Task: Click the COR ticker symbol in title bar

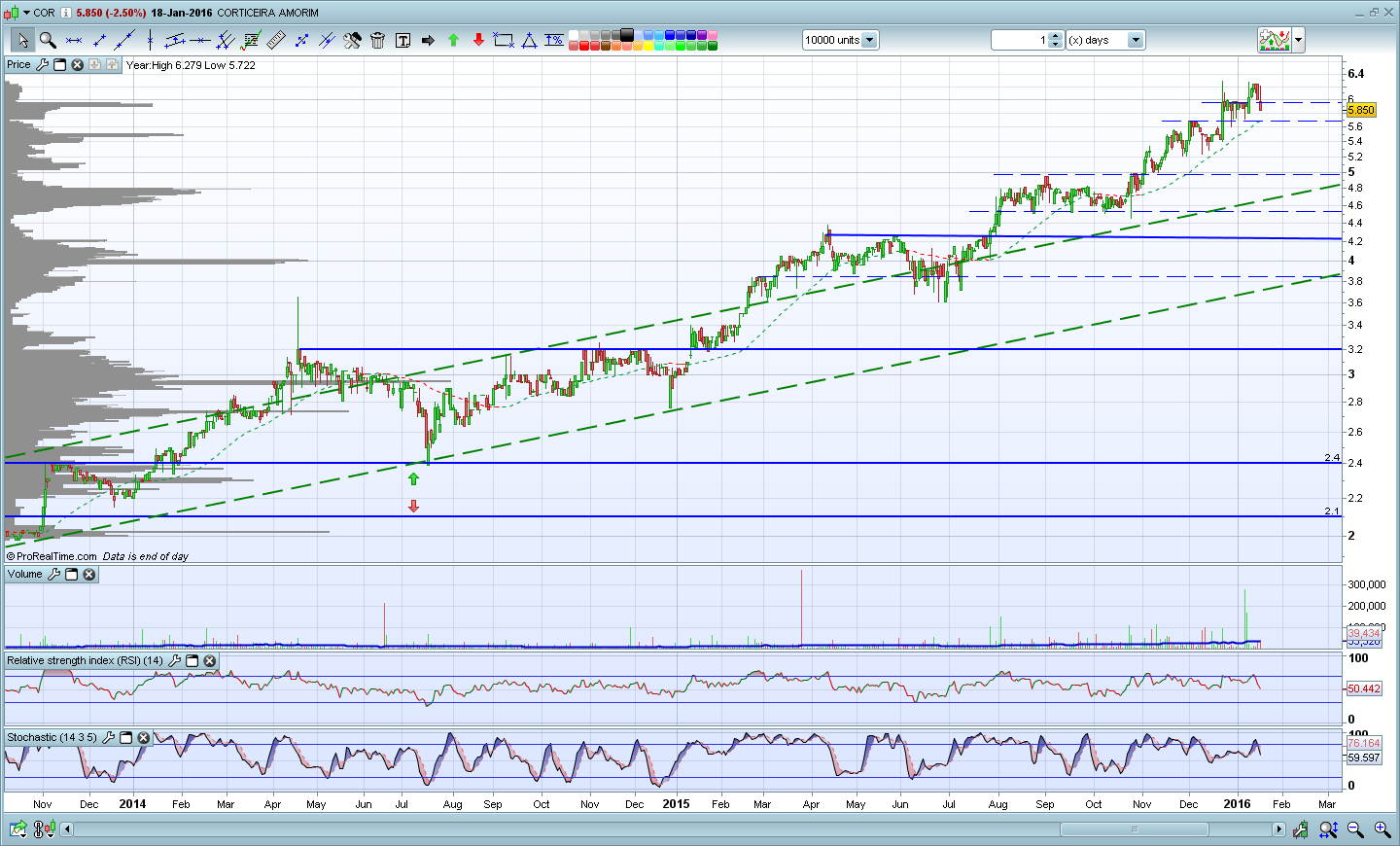Action: click(x=45, y=13)
